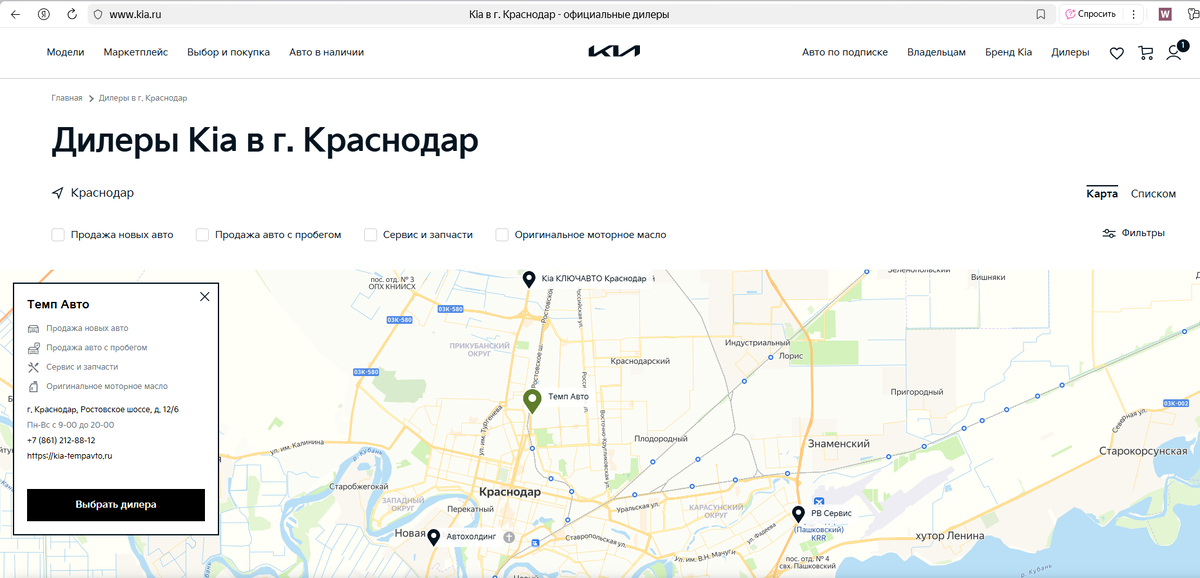This screenshot has height=578, width=1200.
Task: Open the Дилеры menu item
Action: [x=1070, y=52]
